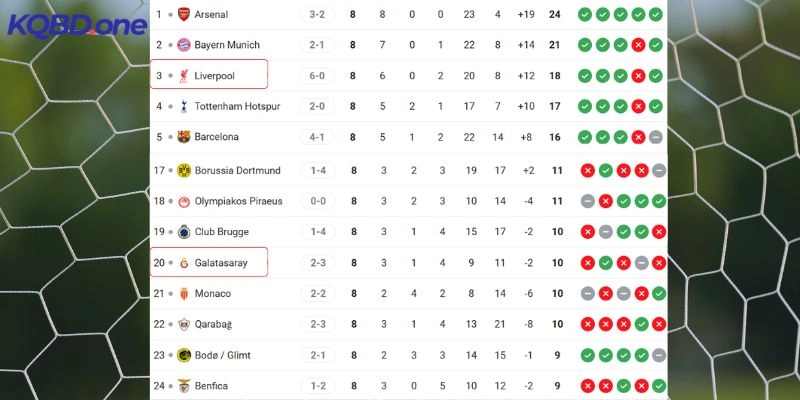Open Olympiakos's 0-0 match score
This screenshot has height=400, width=800.
pos(317,201)
